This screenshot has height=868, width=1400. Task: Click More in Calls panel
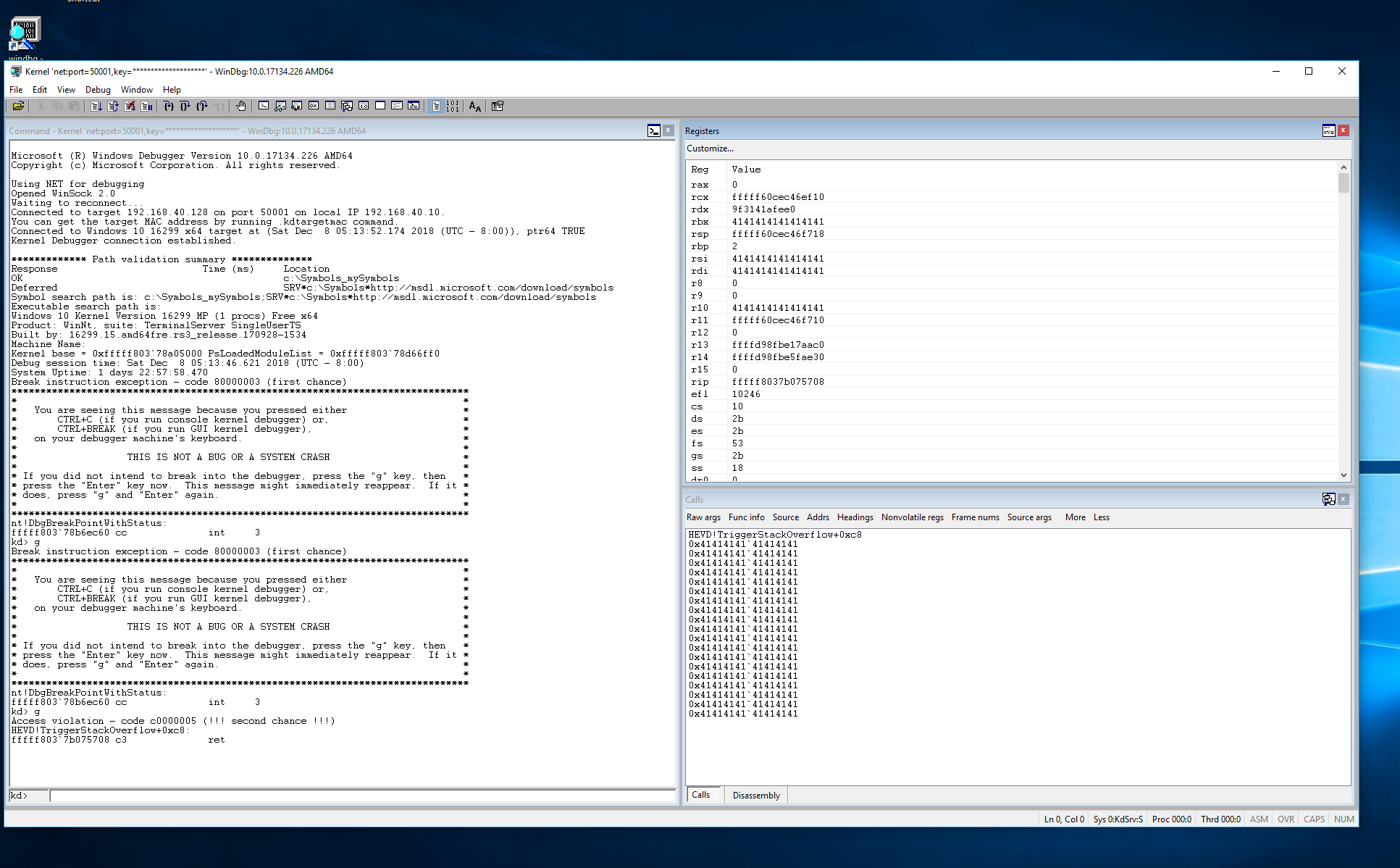[1076, 517]
